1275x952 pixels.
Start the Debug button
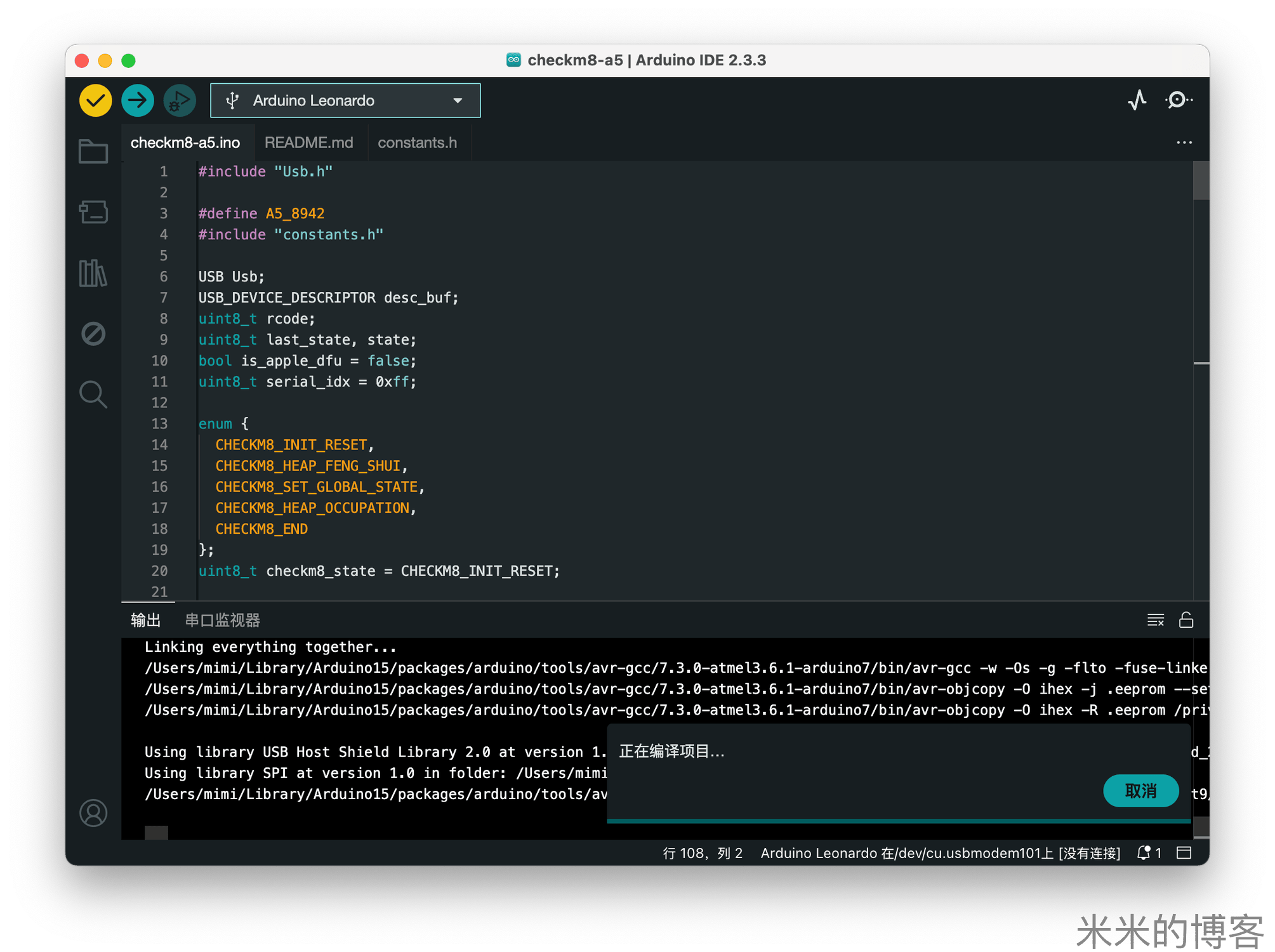[180, 100]
